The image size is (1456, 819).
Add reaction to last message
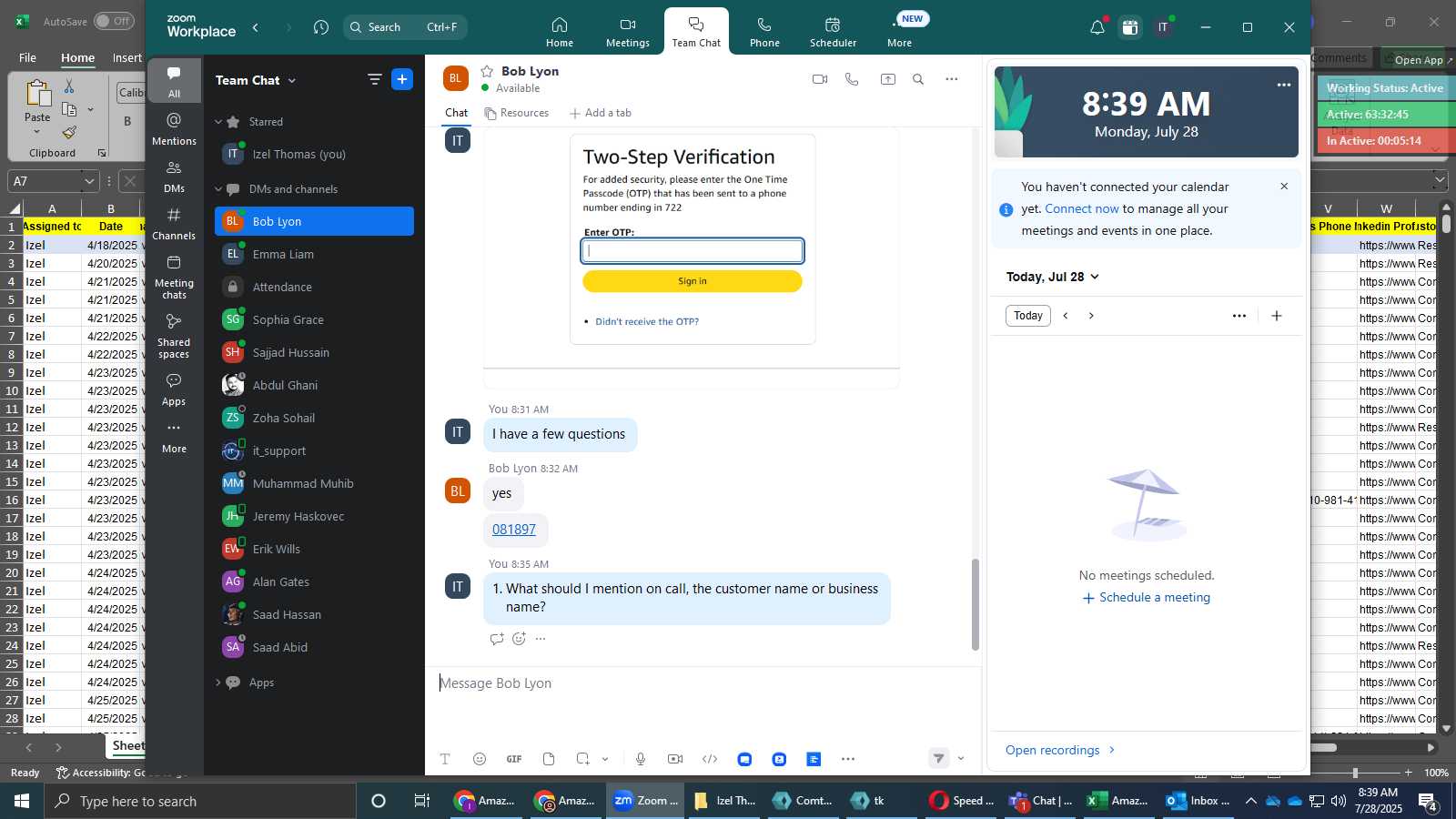pyautogui.click(x=519, y=639)
